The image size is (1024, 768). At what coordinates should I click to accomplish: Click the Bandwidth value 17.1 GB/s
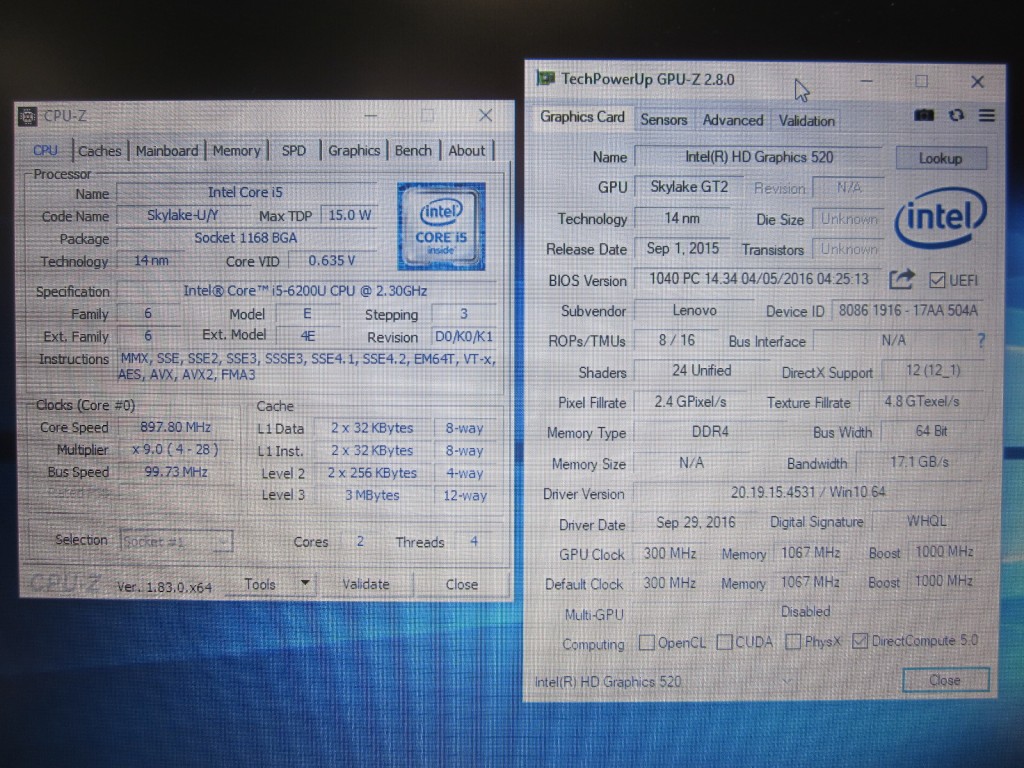tap(920, 462)
